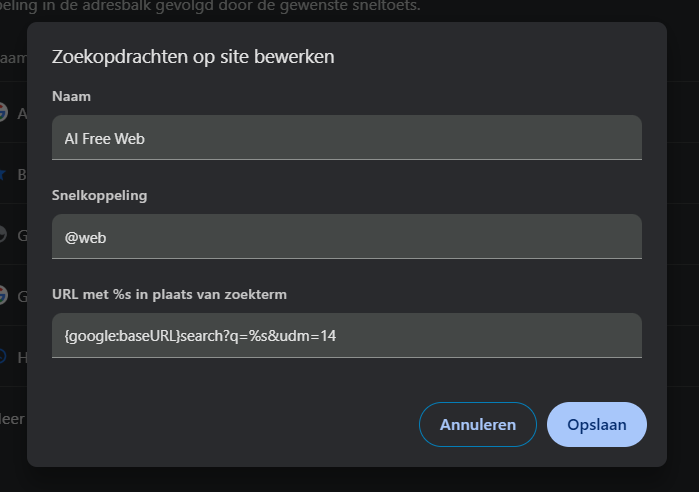
Task: Click the dimmed adresbalk description text at the top
Action: point(210,6)
